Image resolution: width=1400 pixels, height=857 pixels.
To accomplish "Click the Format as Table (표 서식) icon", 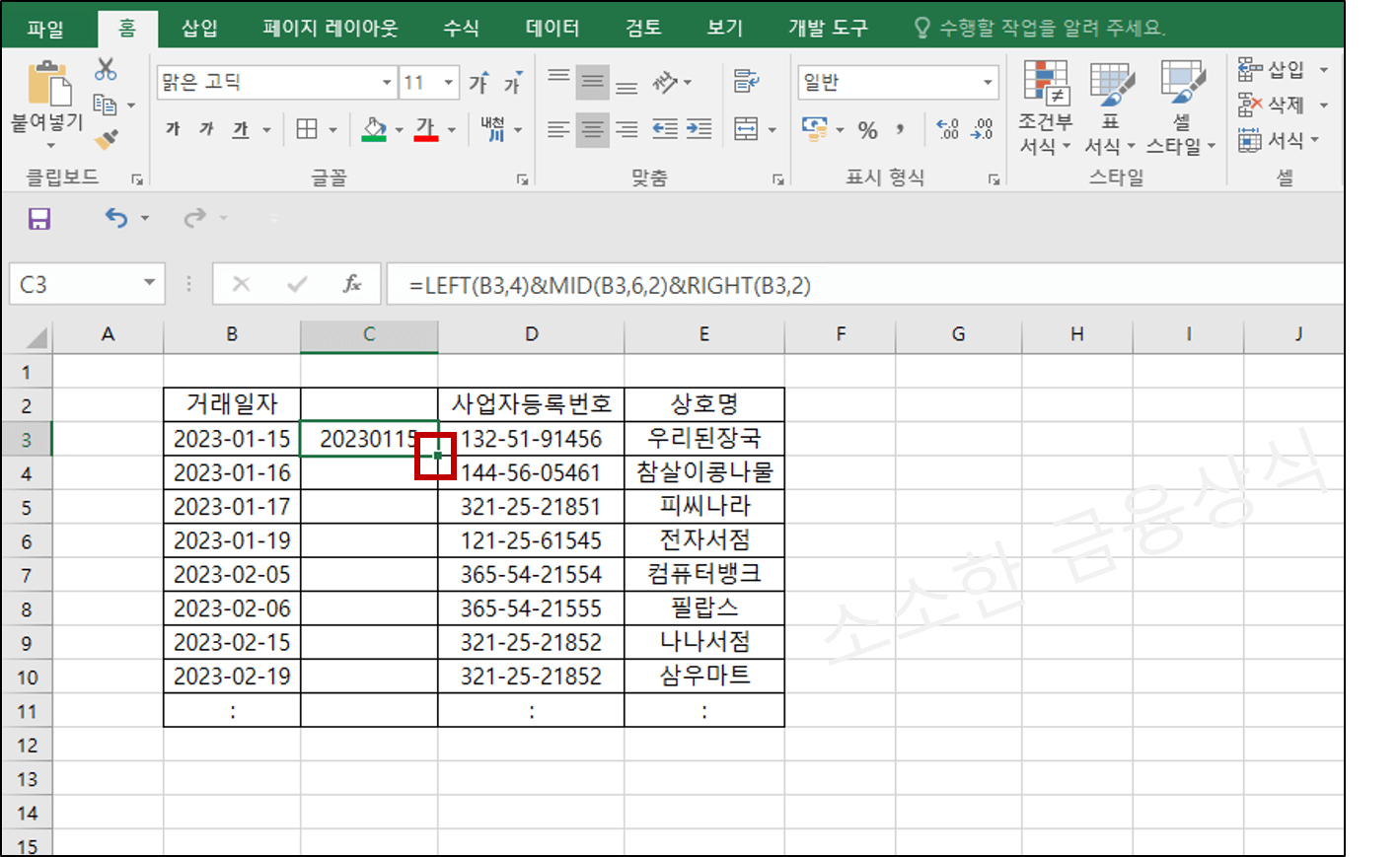I will pos(1109,108).
